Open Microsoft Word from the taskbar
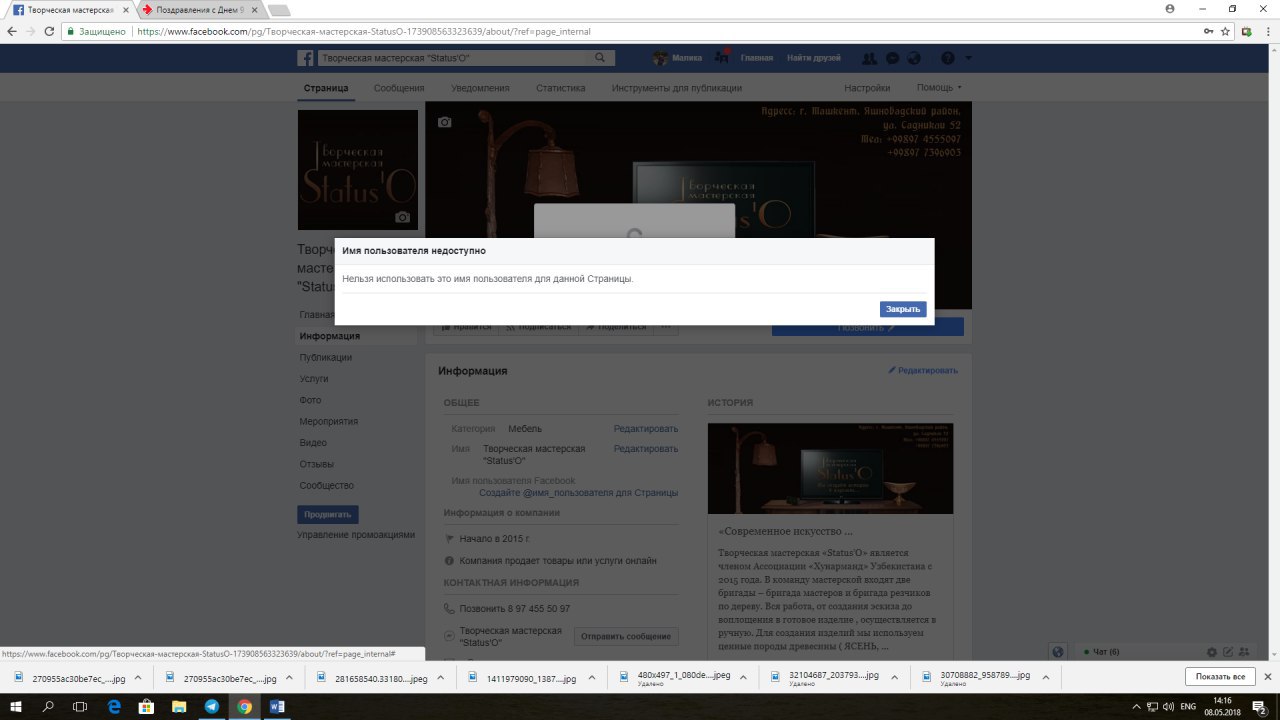The height and width of the screenshot is (720, 1280). [x=277, y=706]
